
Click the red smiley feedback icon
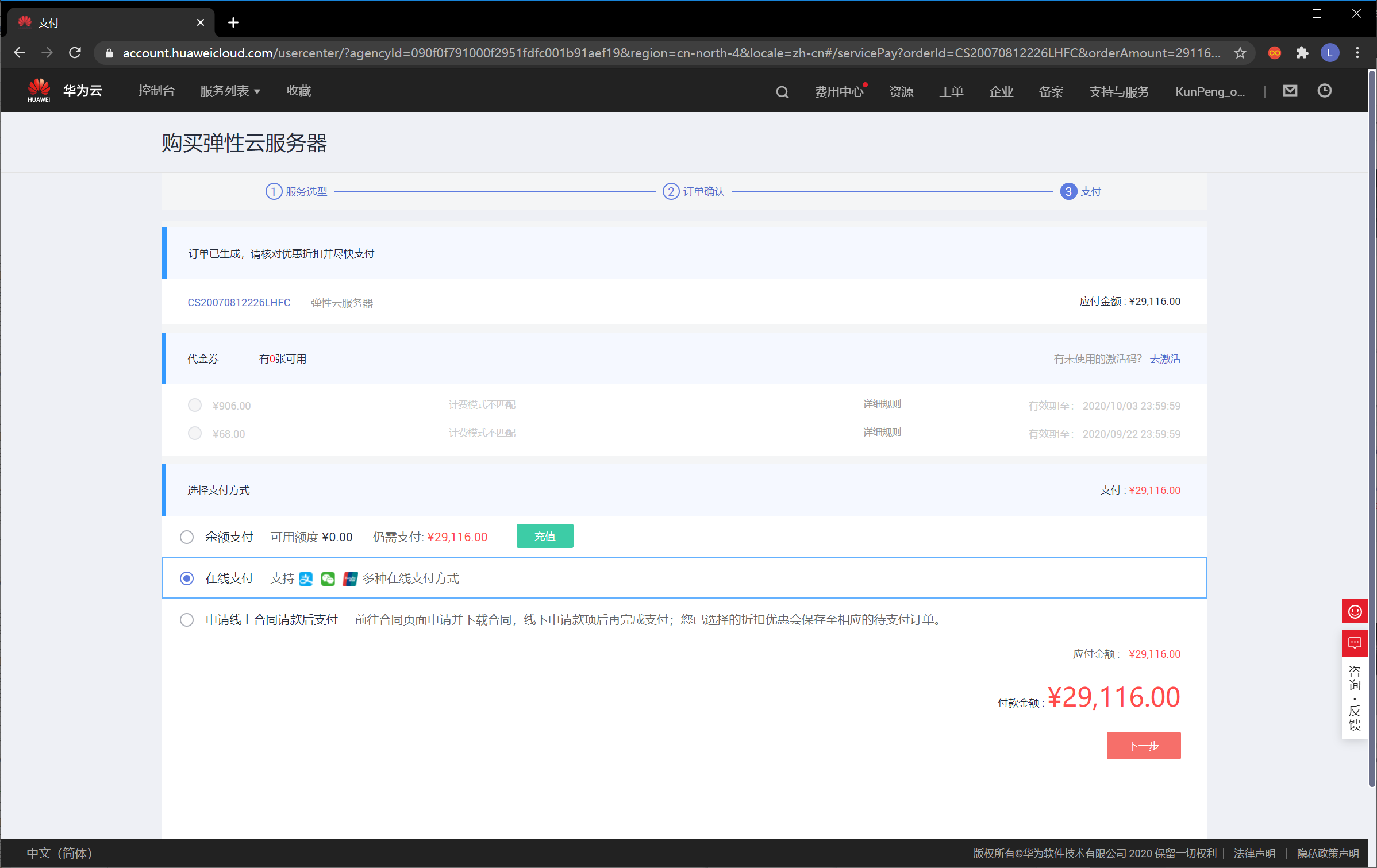pos(1355,611)
